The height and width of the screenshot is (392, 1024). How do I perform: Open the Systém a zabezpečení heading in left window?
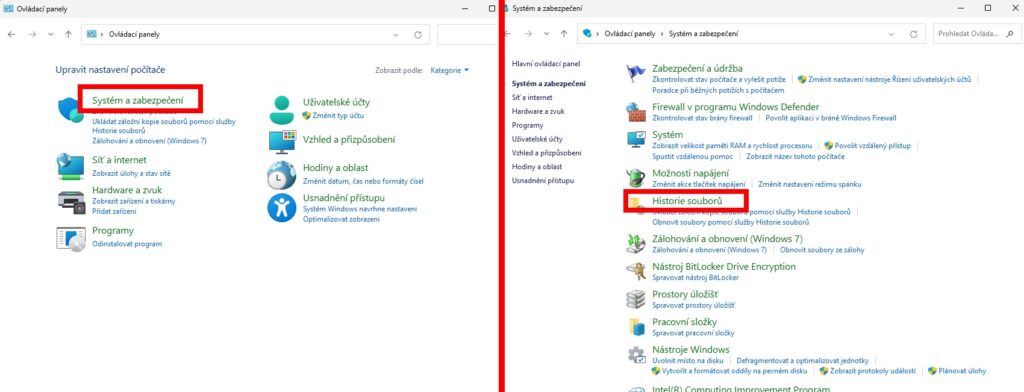click(138, 100)
